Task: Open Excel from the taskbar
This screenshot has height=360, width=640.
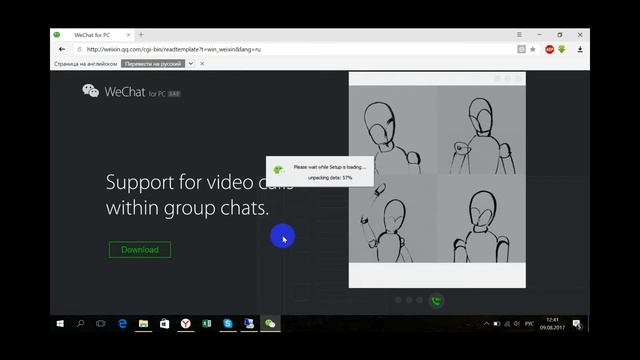Action: click(x=207, y=324)
